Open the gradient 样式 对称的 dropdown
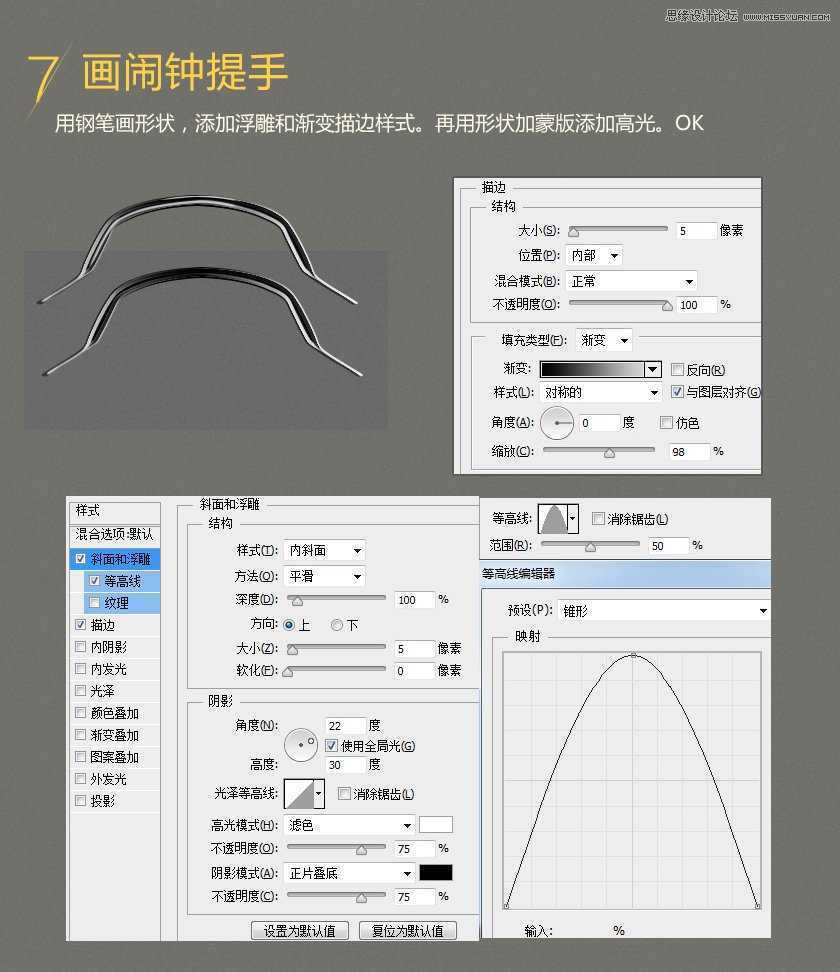 (x=600, y=392)
